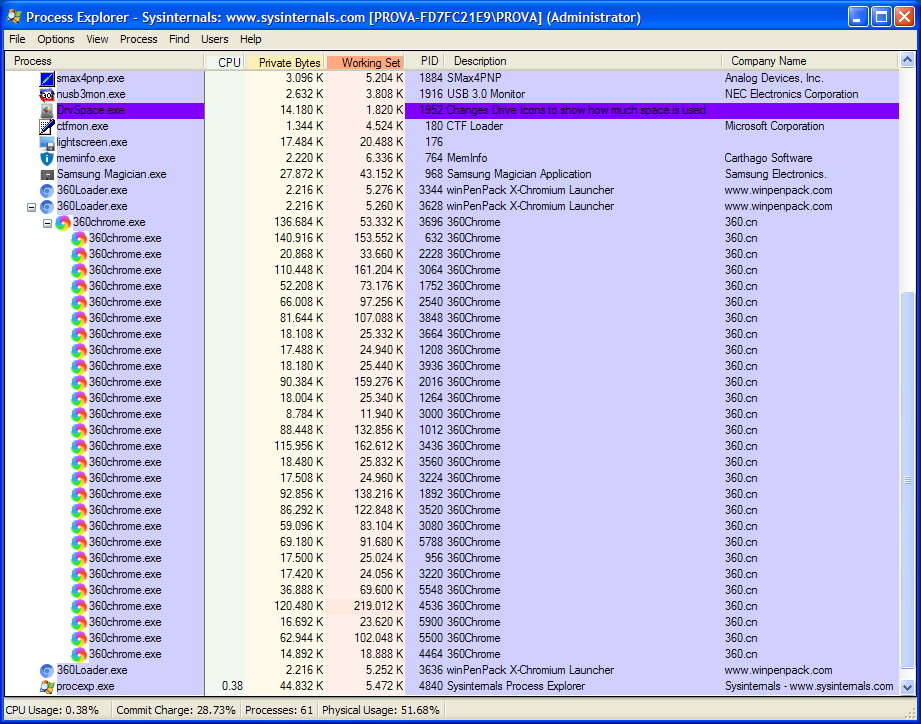
Task: Click the meminfo.exe shield icon
Action: tap(47, 159)
